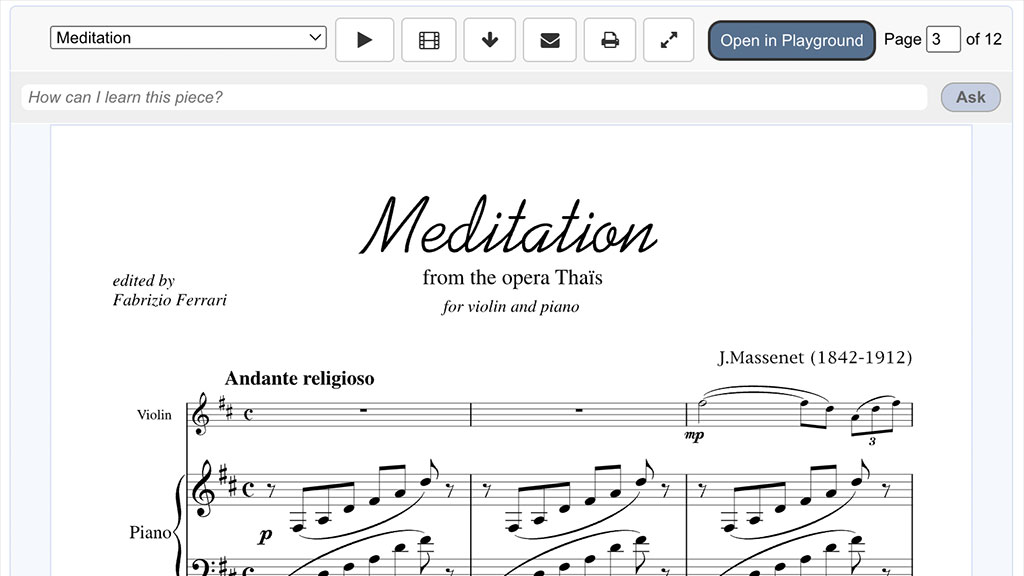Click the 'Piano' staff label
1024x576 pixels.
[x=150, y=532]
